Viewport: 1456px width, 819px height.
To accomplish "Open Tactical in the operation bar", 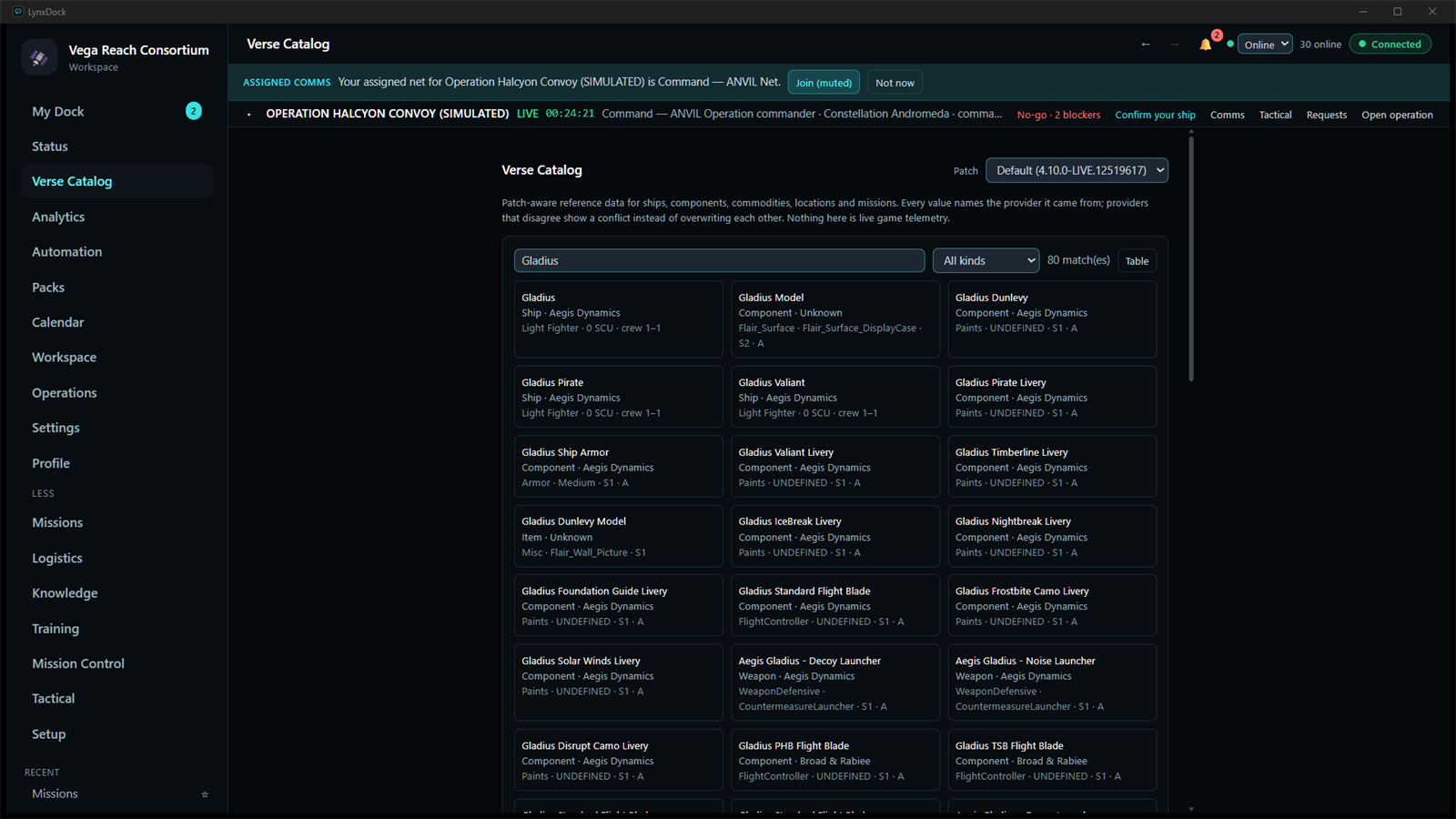I will point(1275,115).
